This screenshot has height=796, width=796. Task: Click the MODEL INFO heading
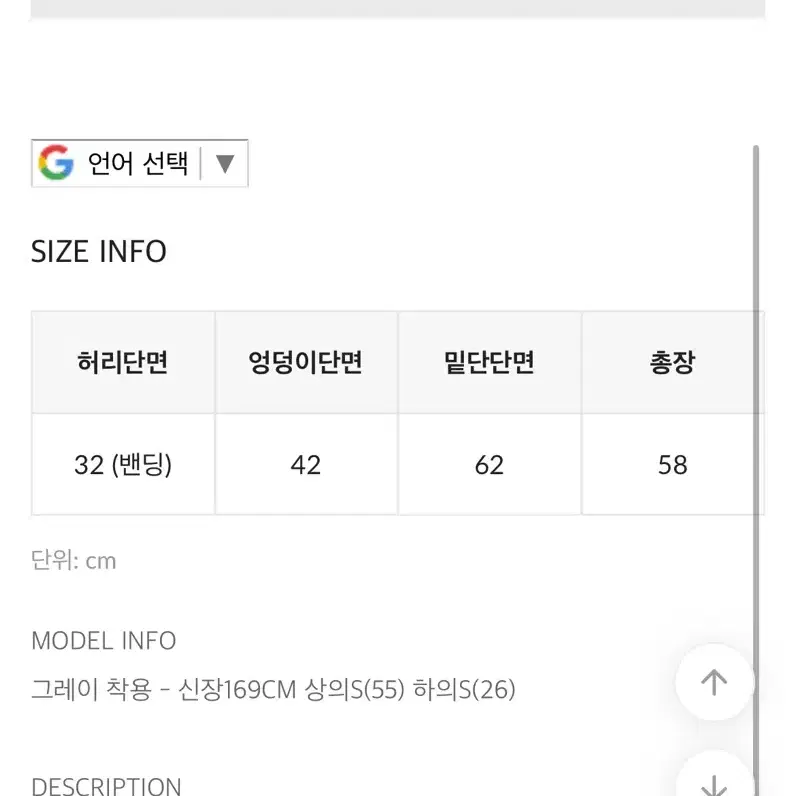point(104,641)
